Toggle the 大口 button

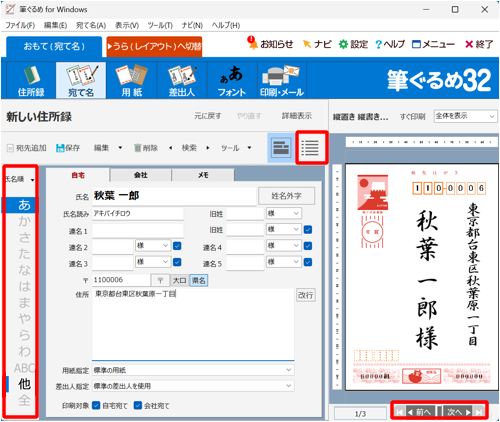[180, 280]
